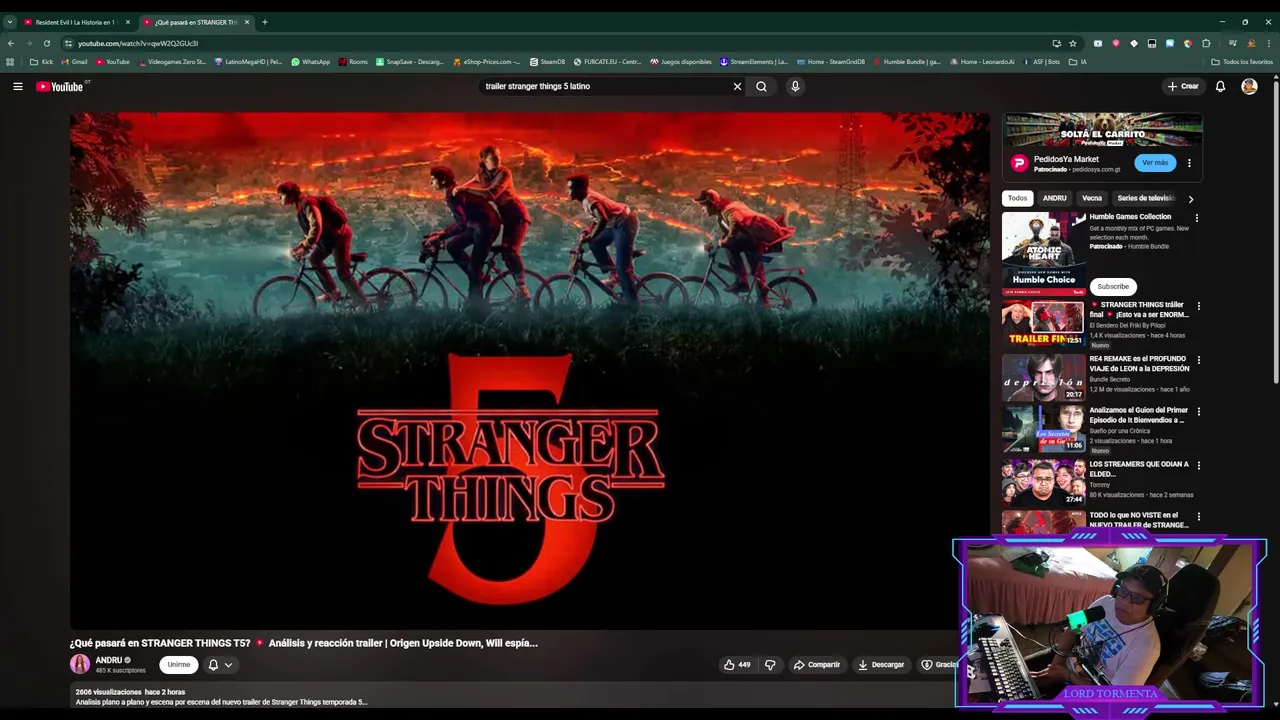Click the Compartir share button
The width and height of the screenshot is (1280, 720).
click(816, 664)
